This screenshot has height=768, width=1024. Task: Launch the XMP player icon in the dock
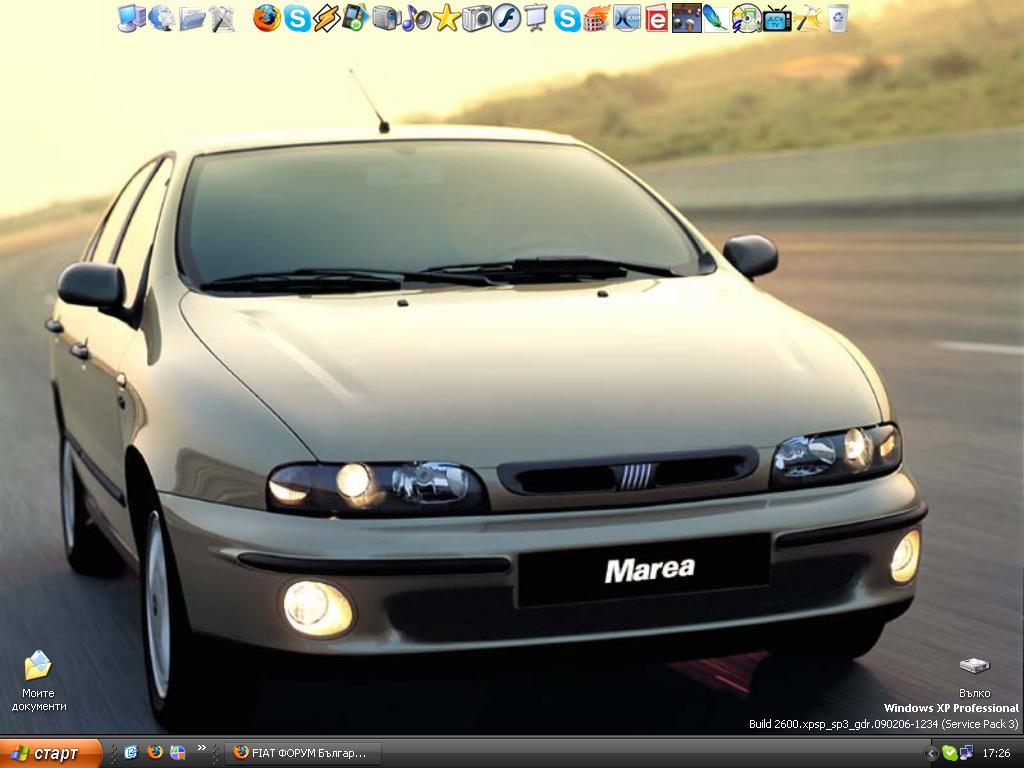click(x=627, y=18)
